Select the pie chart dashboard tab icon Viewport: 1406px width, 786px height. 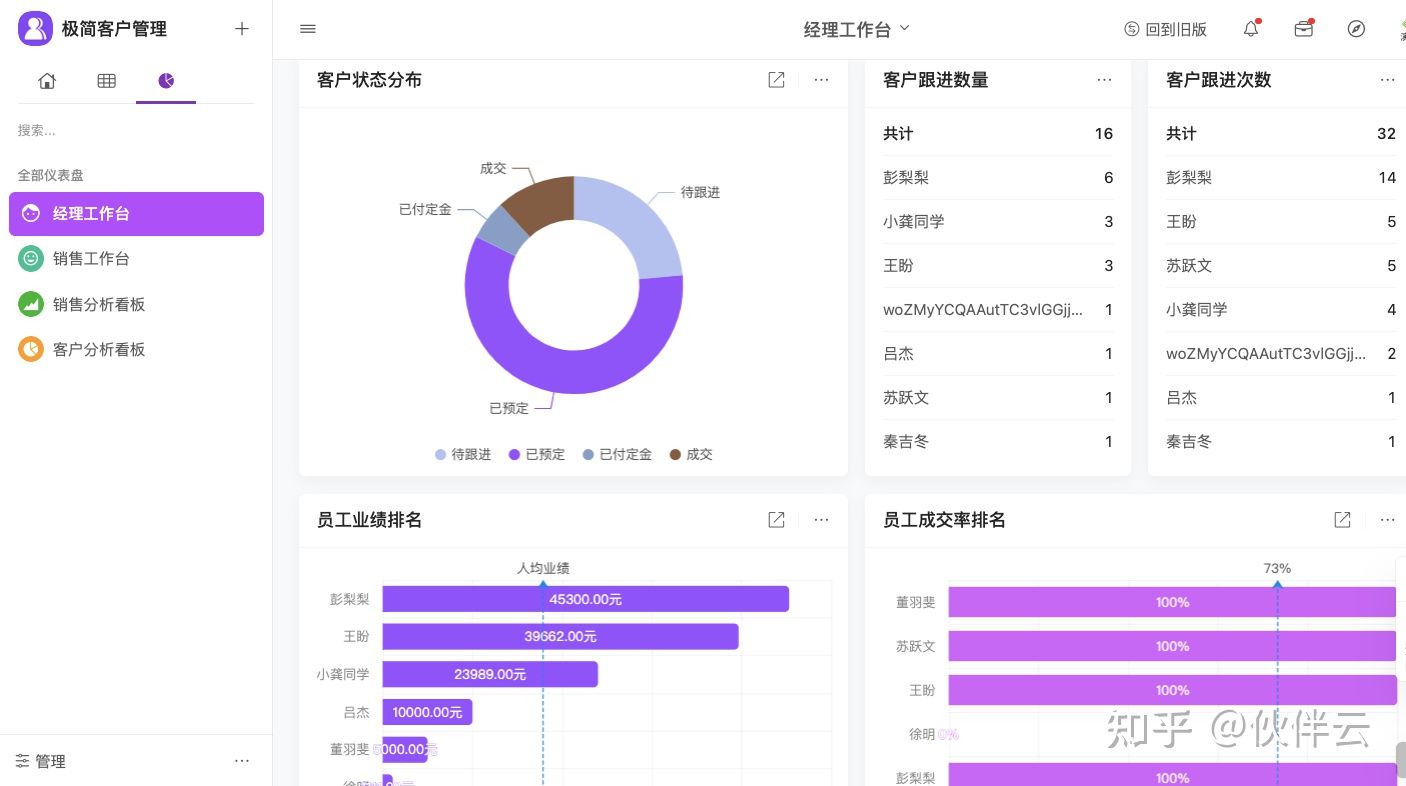pos(166,81)
